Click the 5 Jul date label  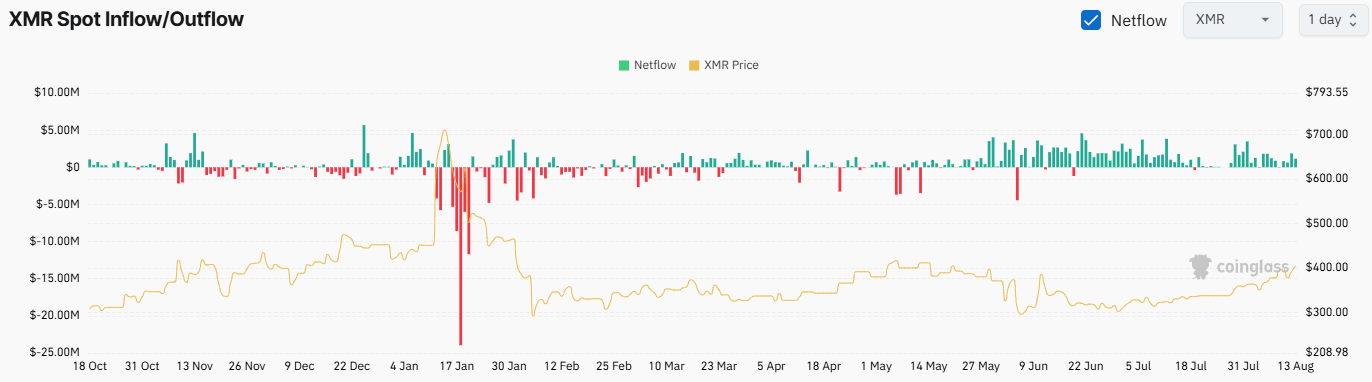1137,367
